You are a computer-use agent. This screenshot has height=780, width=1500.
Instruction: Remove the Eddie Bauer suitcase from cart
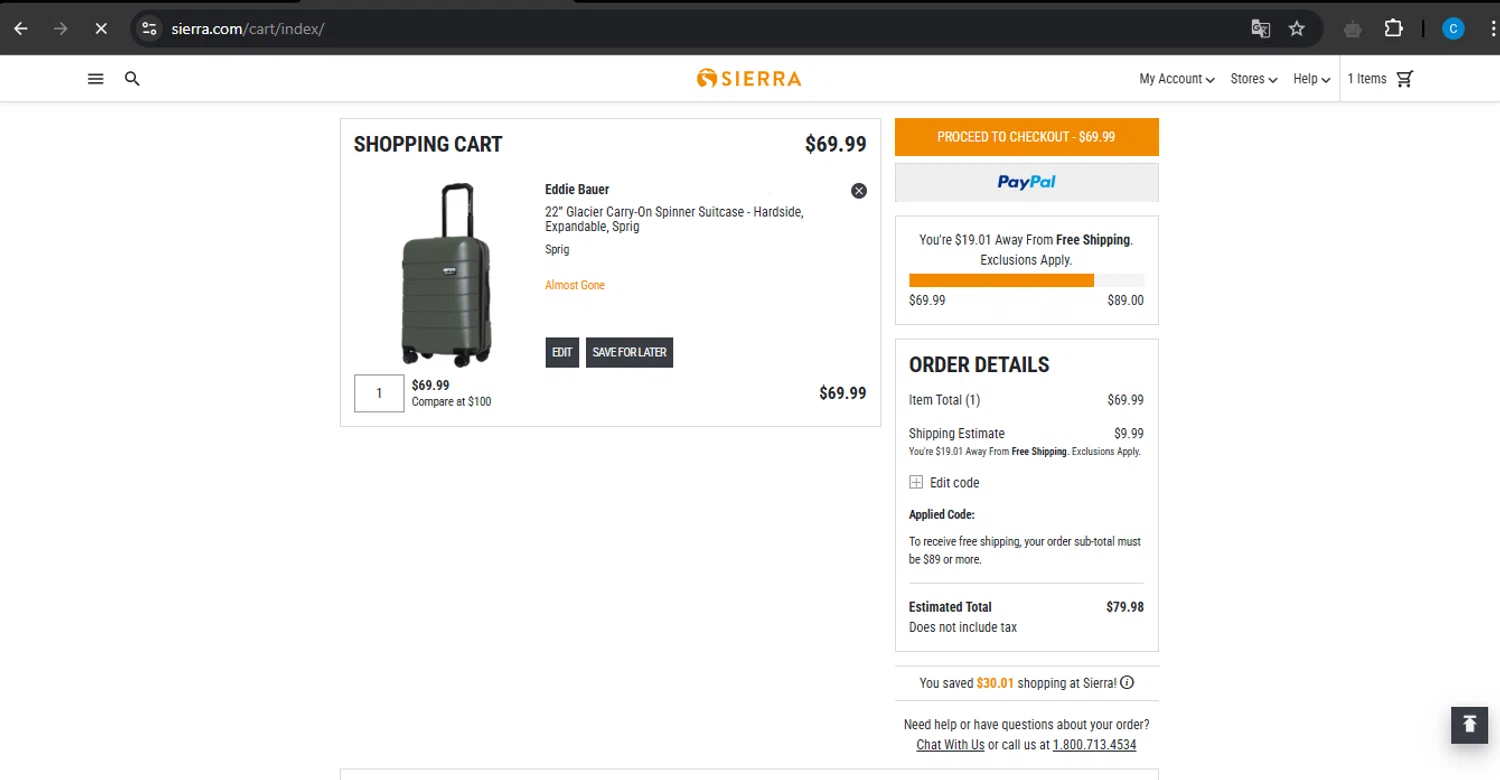859,191
